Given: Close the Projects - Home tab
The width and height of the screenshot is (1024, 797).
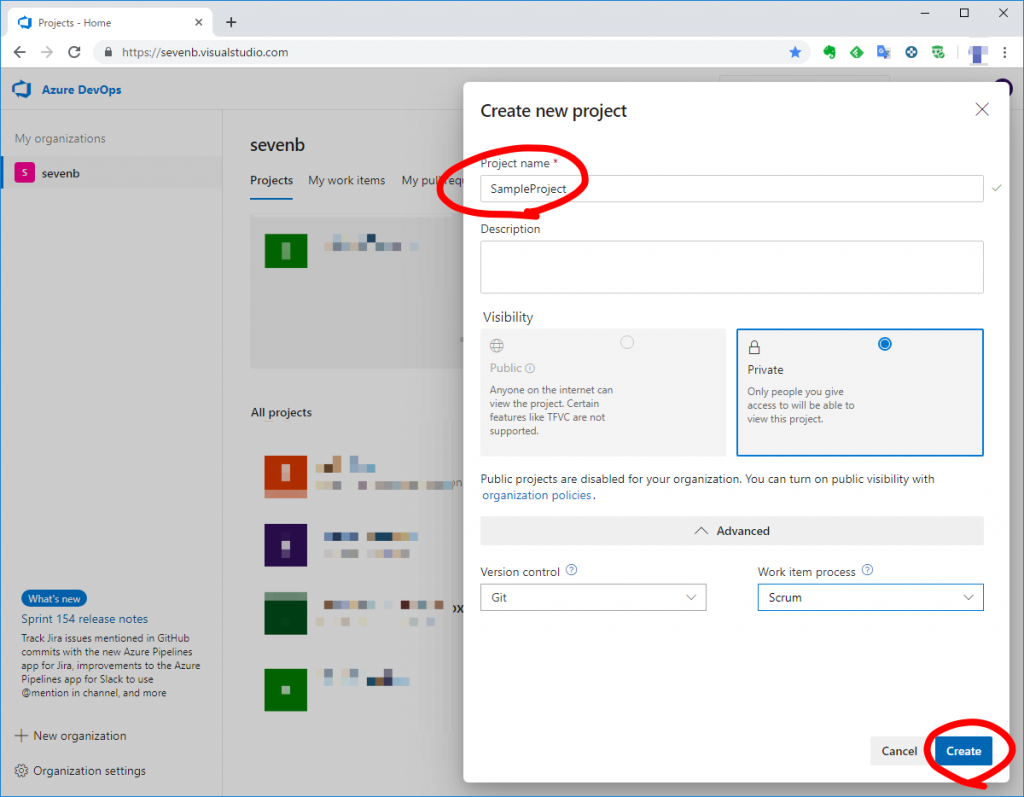Looking at the screenshot, I should 199,22.
